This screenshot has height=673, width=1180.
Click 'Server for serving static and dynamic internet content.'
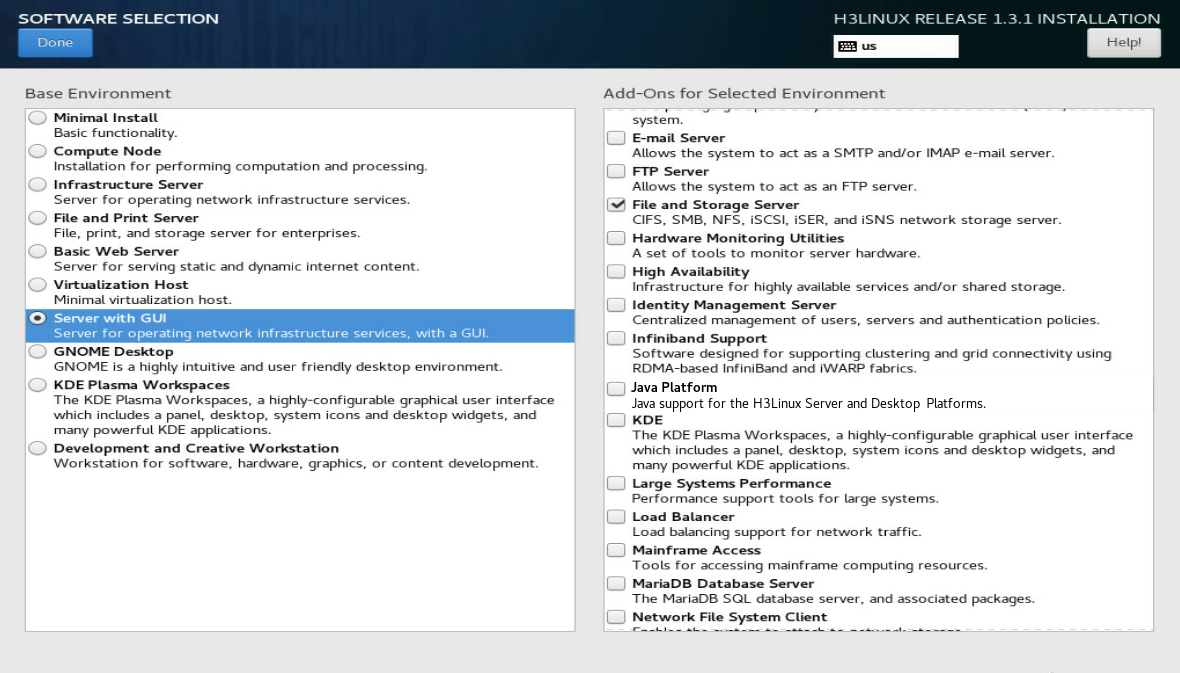click(236, 266)
